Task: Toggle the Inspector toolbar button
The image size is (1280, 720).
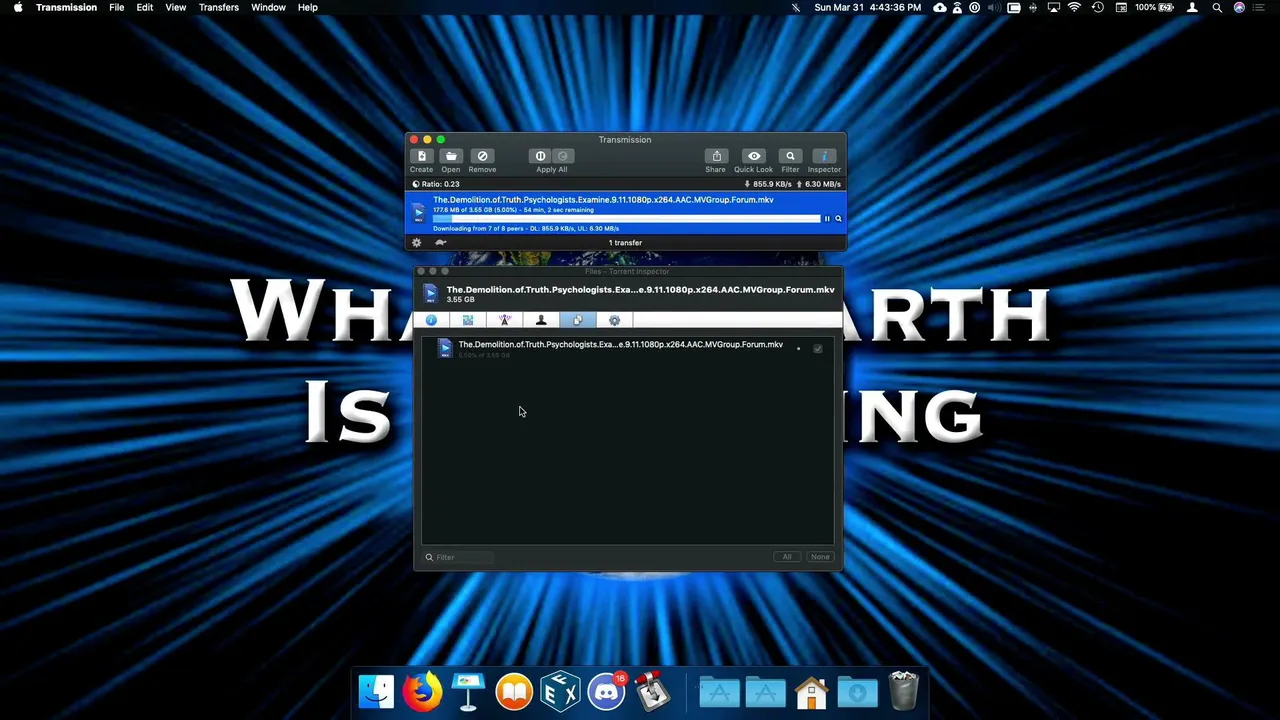Action: pyautogui.click(x=824, y=156)
